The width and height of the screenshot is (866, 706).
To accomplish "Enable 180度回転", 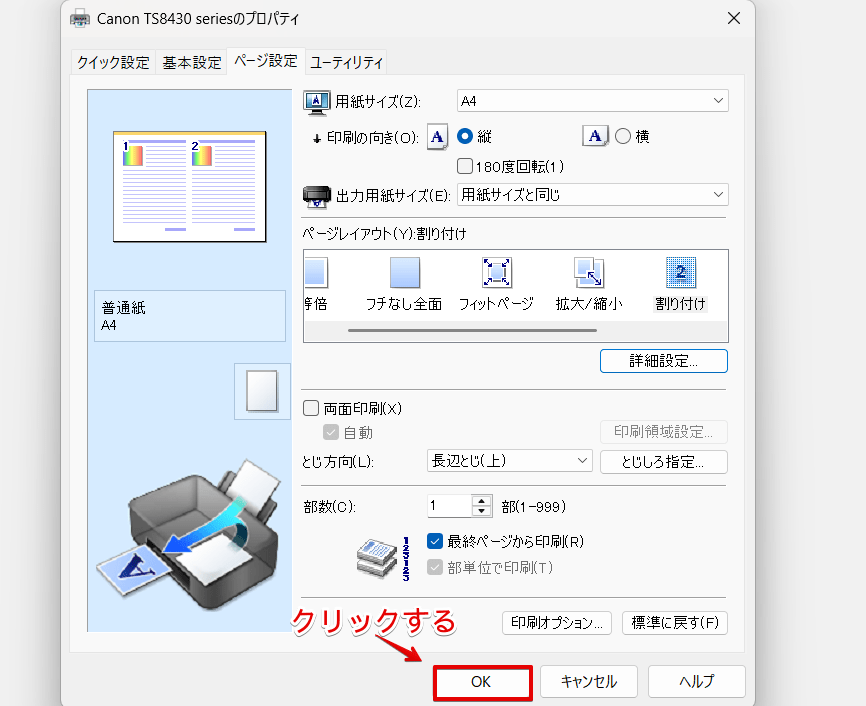I will coord(465,166).
